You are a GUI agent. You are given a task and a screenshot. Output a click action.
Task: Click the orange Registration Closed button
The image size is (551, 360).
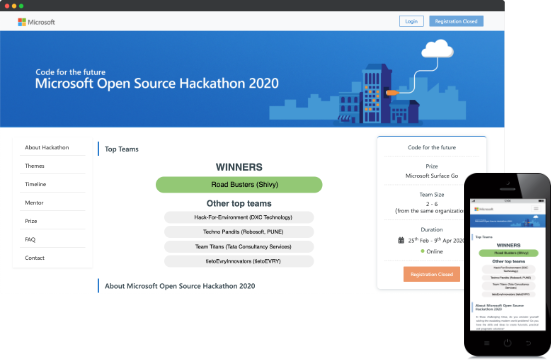click(x=432, y=274)
